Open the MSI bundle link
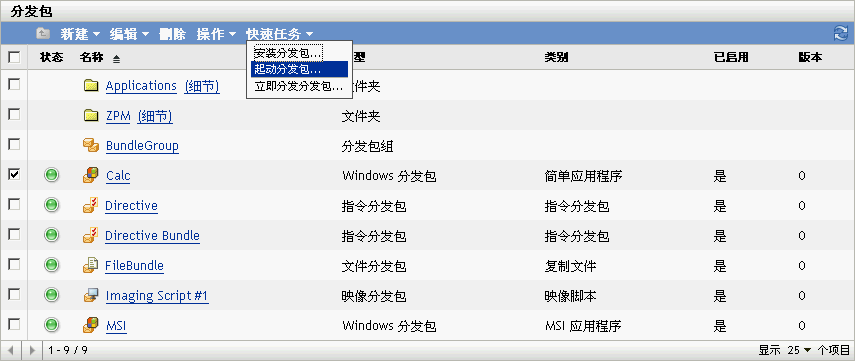The image size is (855, 361). pos(116,326)
